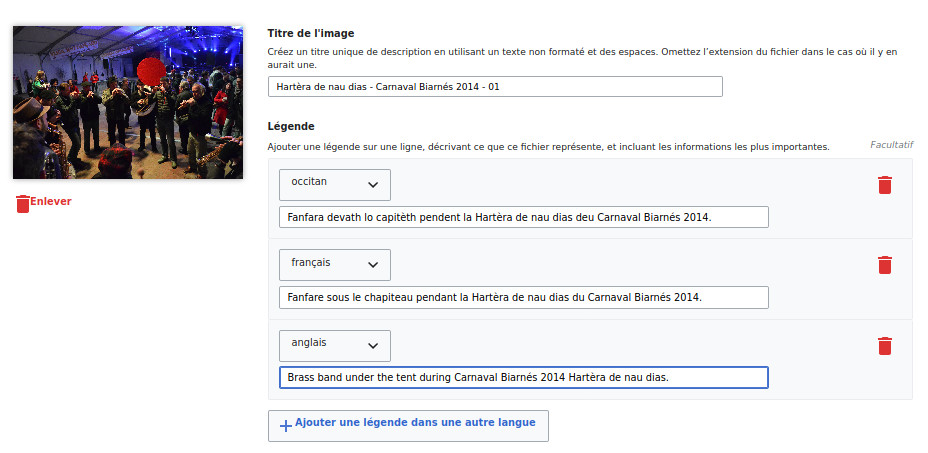928x453 pixels.
Task: Click the occitan caption text field
Action: coord(524,217)
